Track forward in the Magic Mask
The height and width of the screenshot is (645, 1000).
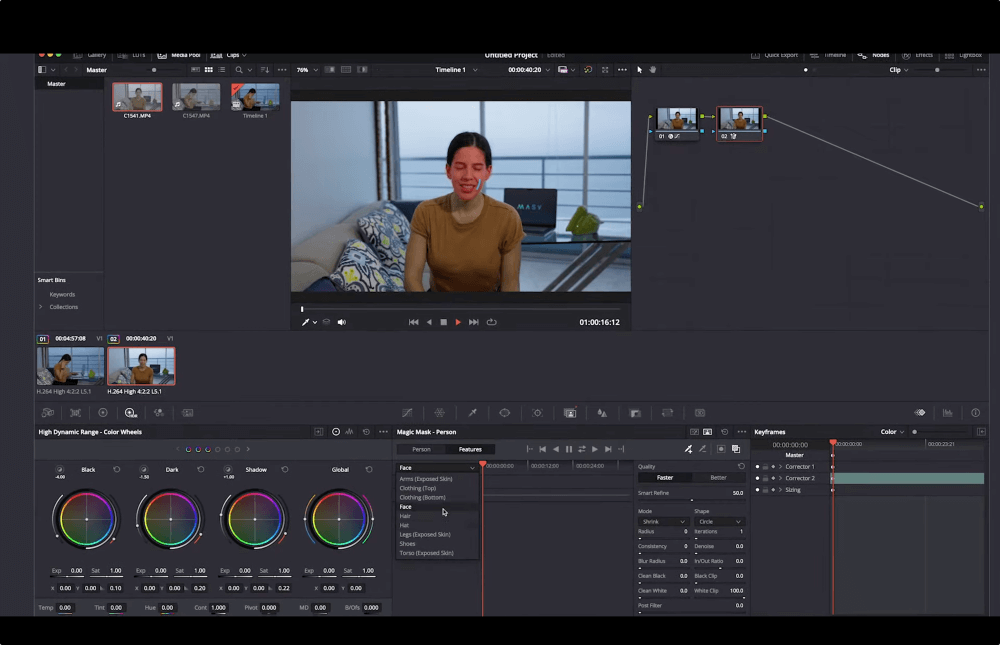coord(594,449)
